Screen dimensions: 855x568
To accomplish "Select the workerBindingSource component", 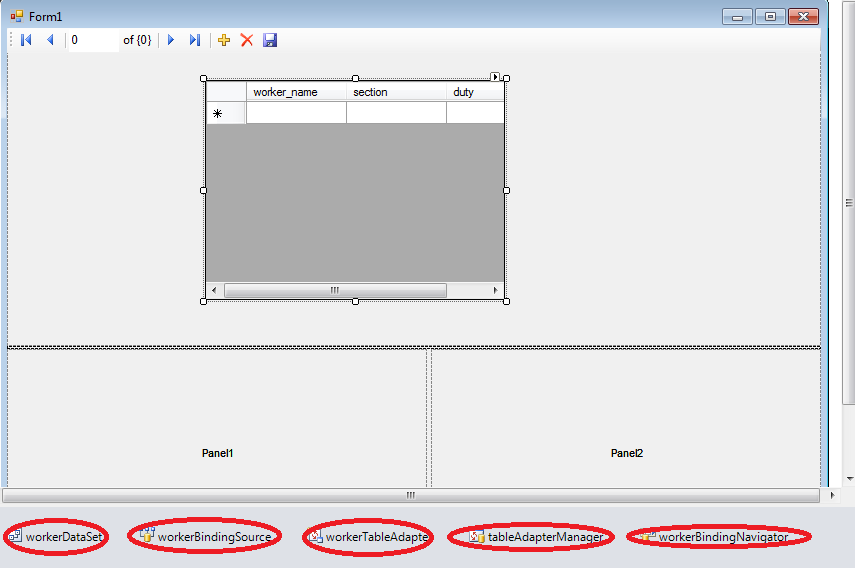I will [x=205, y=536].
